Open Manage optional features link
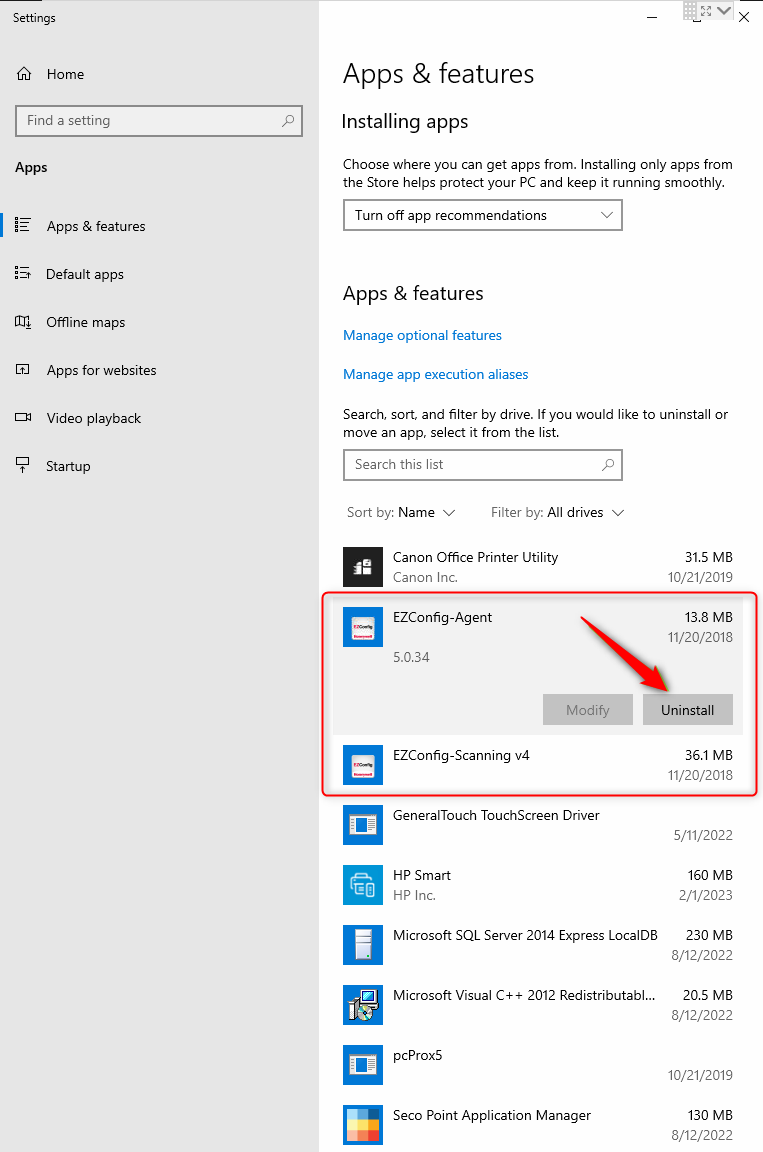 click(422, 335)
